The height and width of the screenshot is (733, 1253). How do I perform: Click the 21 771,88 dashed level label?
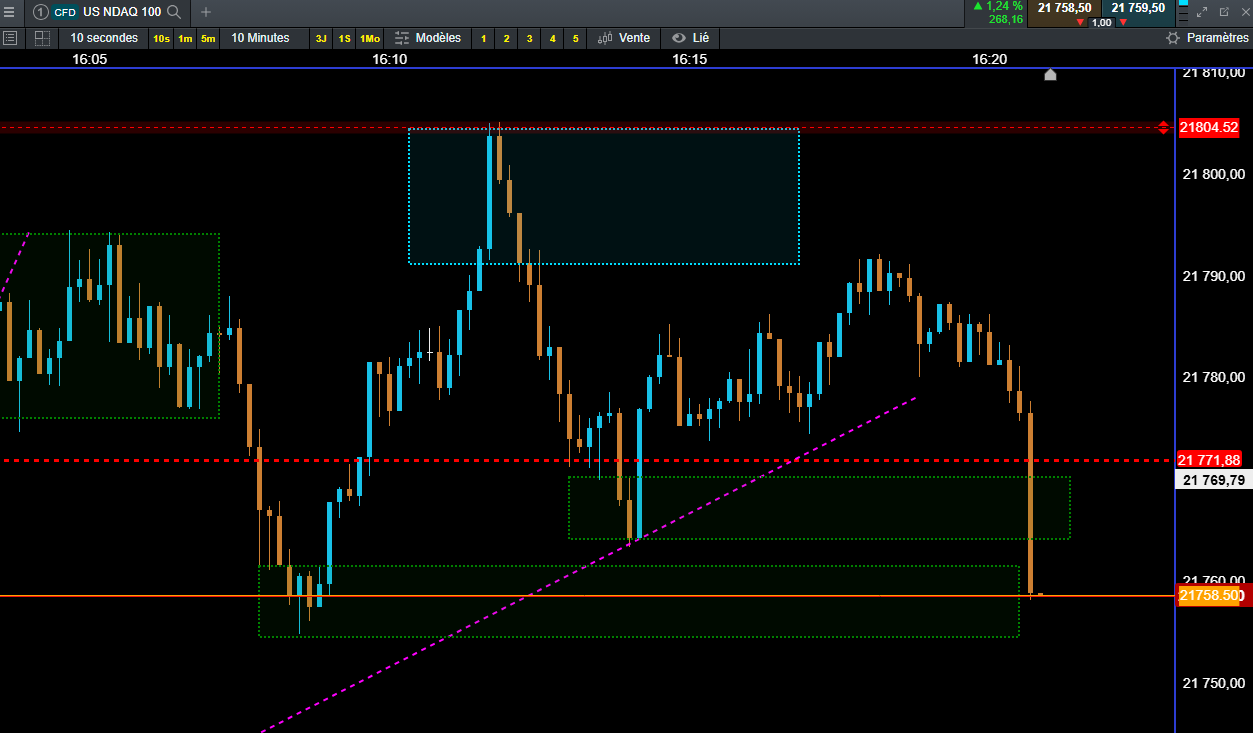tap(1208, 460)
